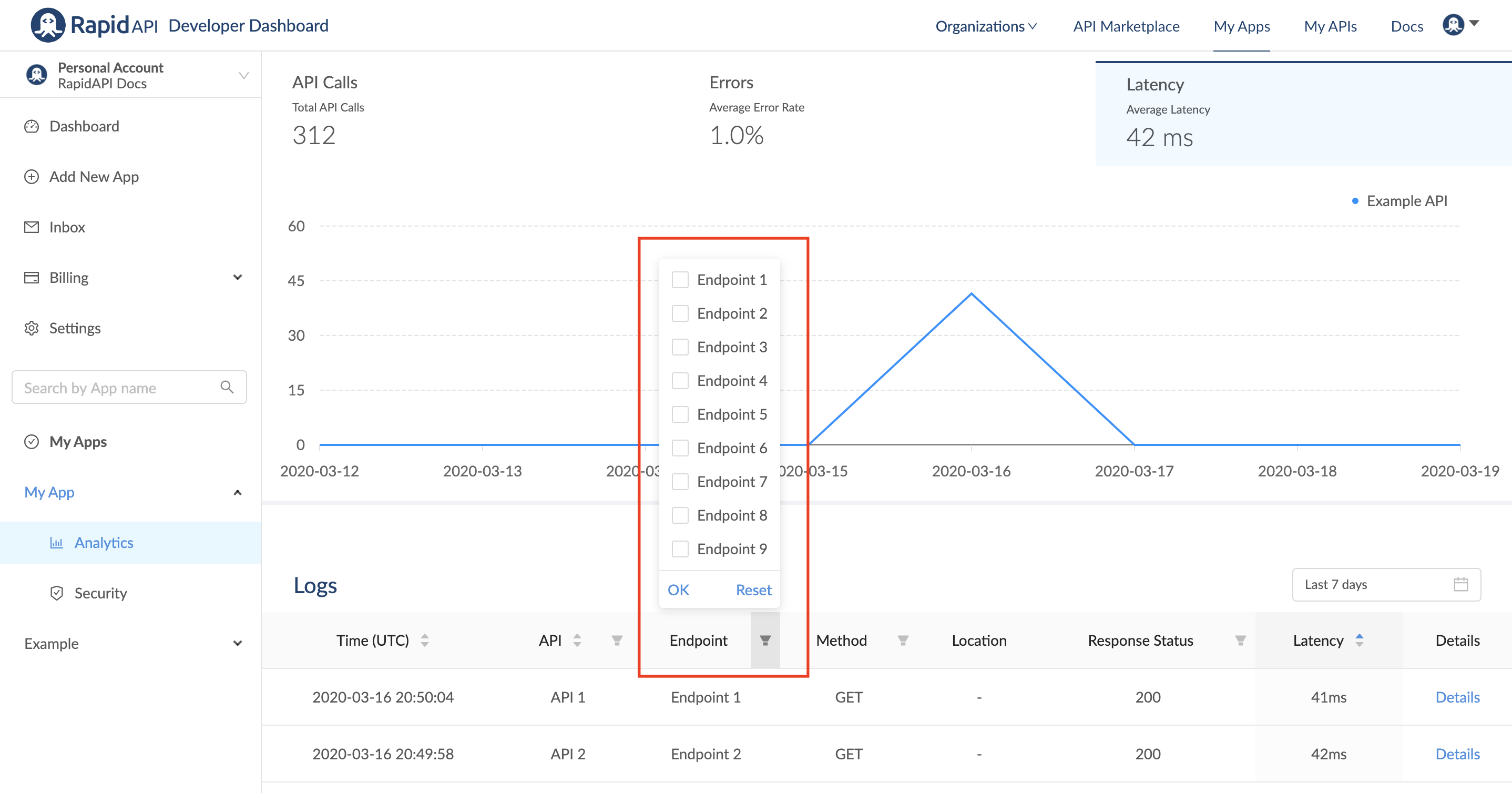The image size is (1512, 793).
Task: Click the Example API legend dot
Action: click(1355, 201)
